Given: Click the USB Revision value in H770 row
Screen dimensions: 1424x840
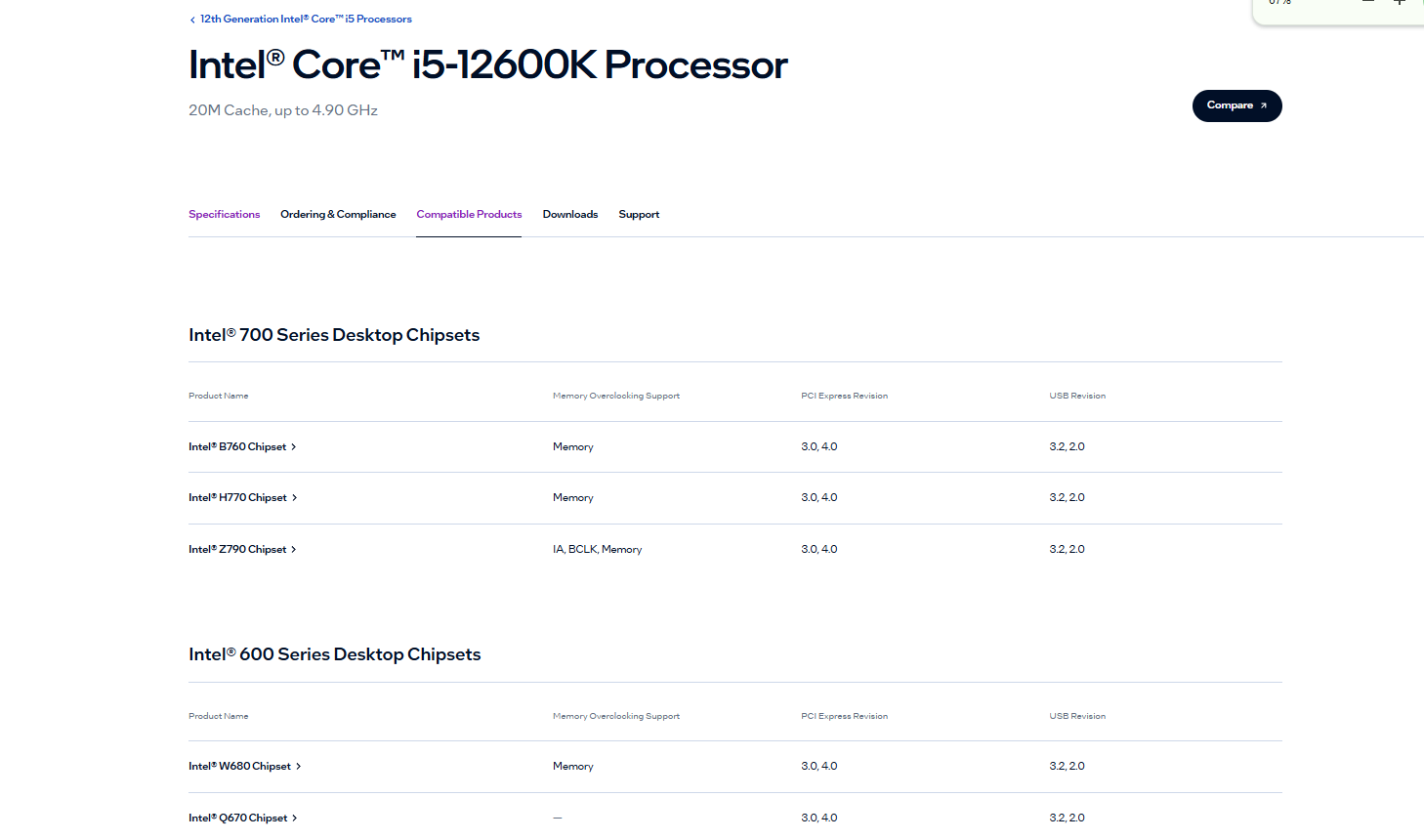Looking at the screenshot, I should [x=1068, y=497].
